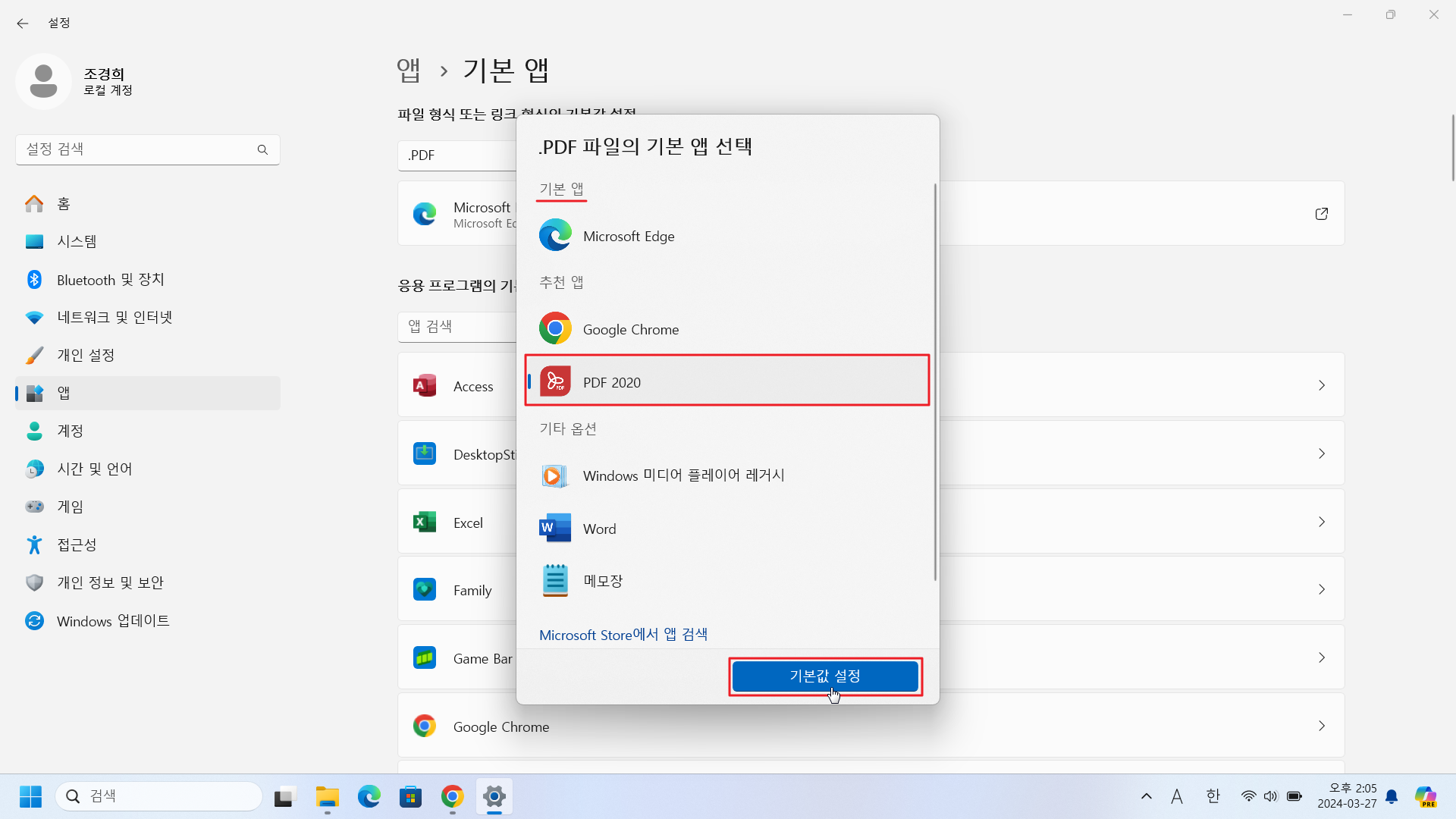Click the Settings gear on the taskbar

tap(494, 796)
